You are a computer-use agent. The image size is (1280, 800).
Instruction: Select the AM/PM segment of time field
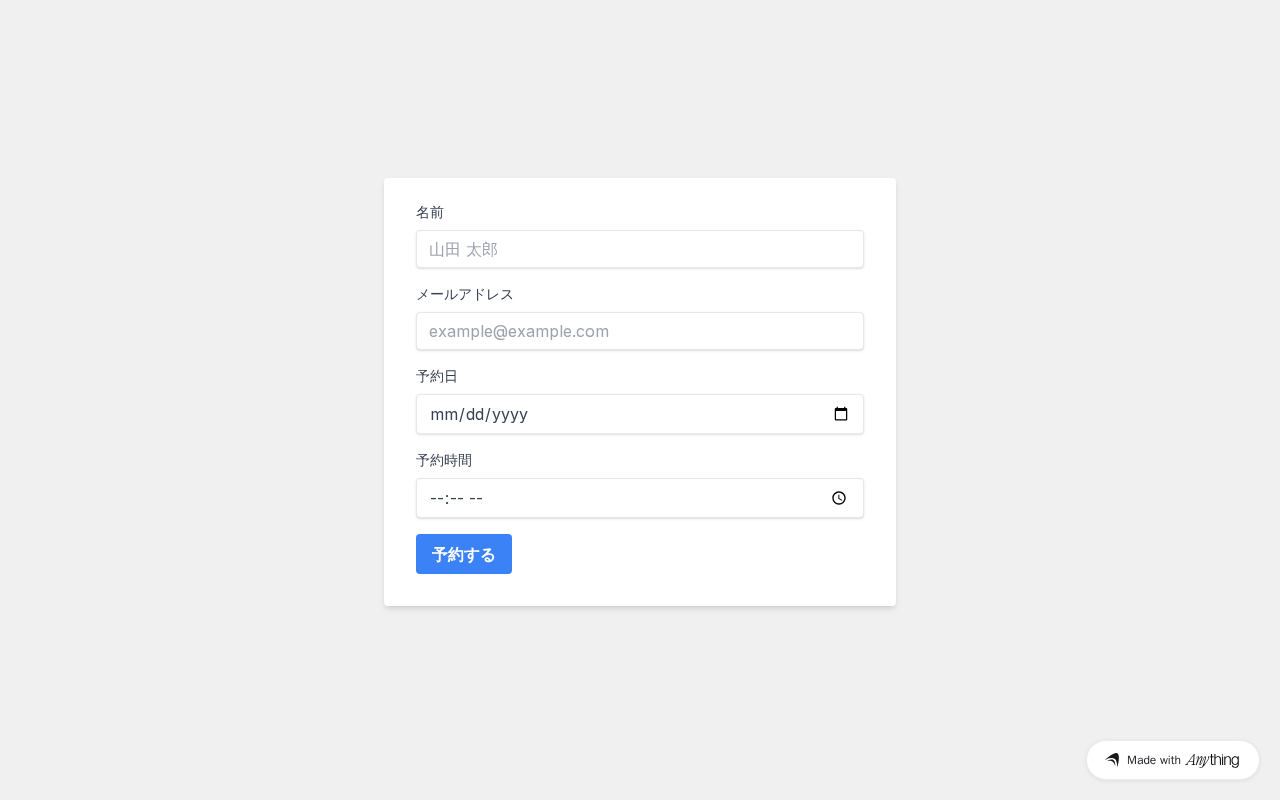pos(476,498)
